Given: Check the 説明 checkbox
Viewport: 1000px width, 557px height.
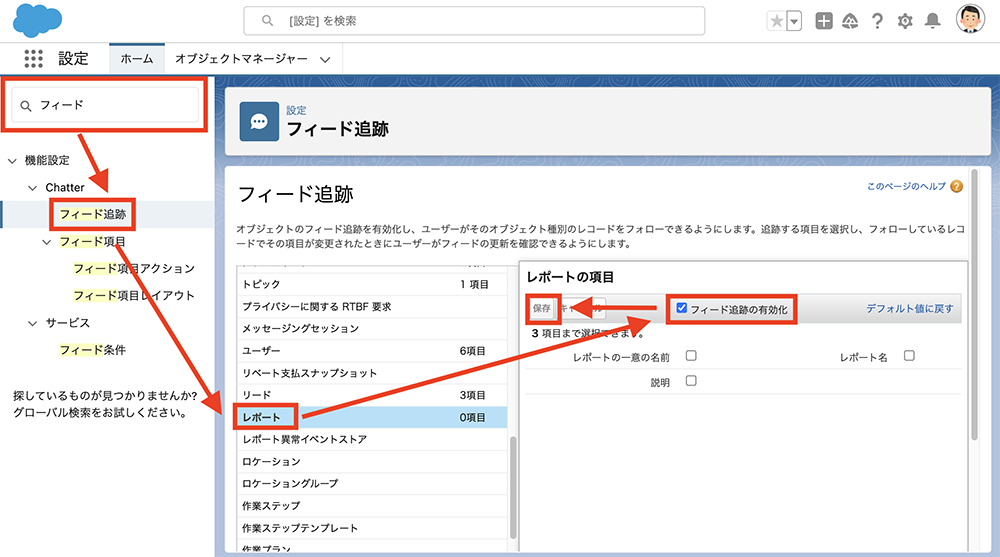Looking at the screenshot, I should click(691, 381).
